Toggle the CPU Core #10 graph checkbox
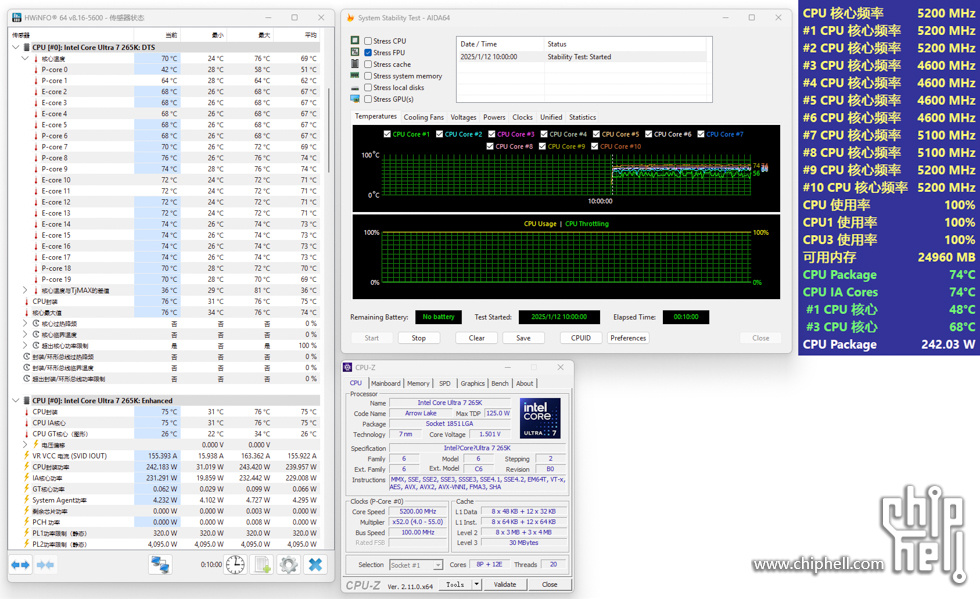 point(595,146)
